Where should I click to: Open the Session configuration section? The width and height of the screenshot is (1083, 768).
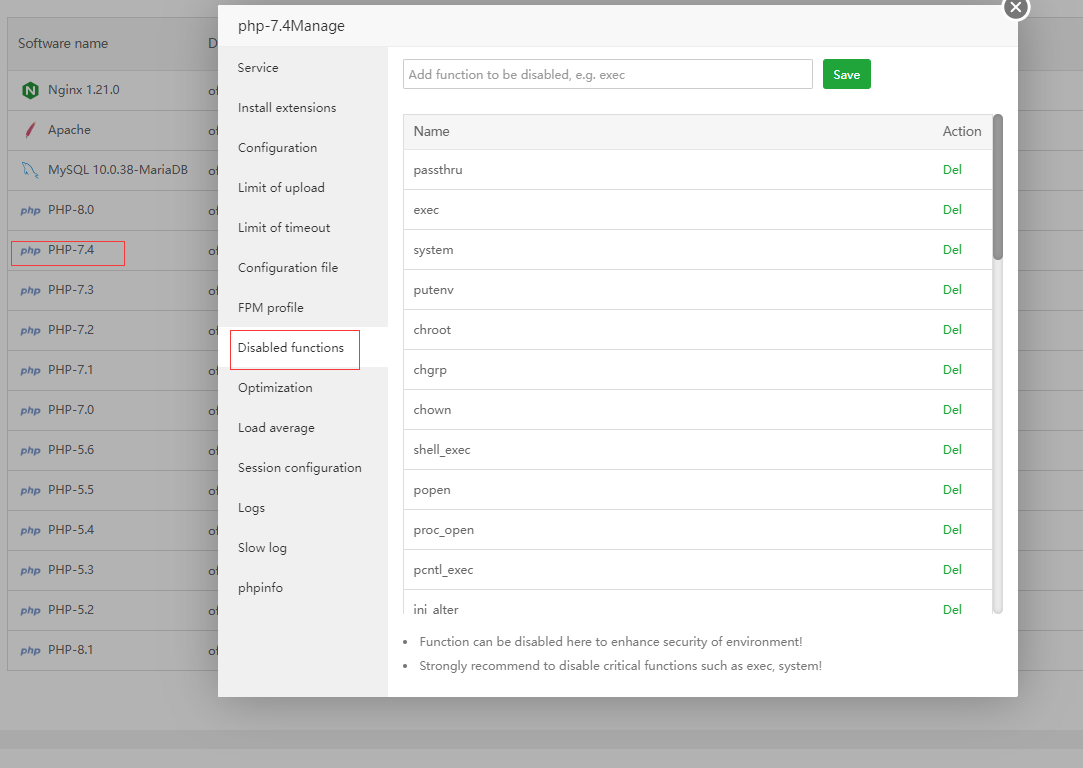(x=299, y=467)
